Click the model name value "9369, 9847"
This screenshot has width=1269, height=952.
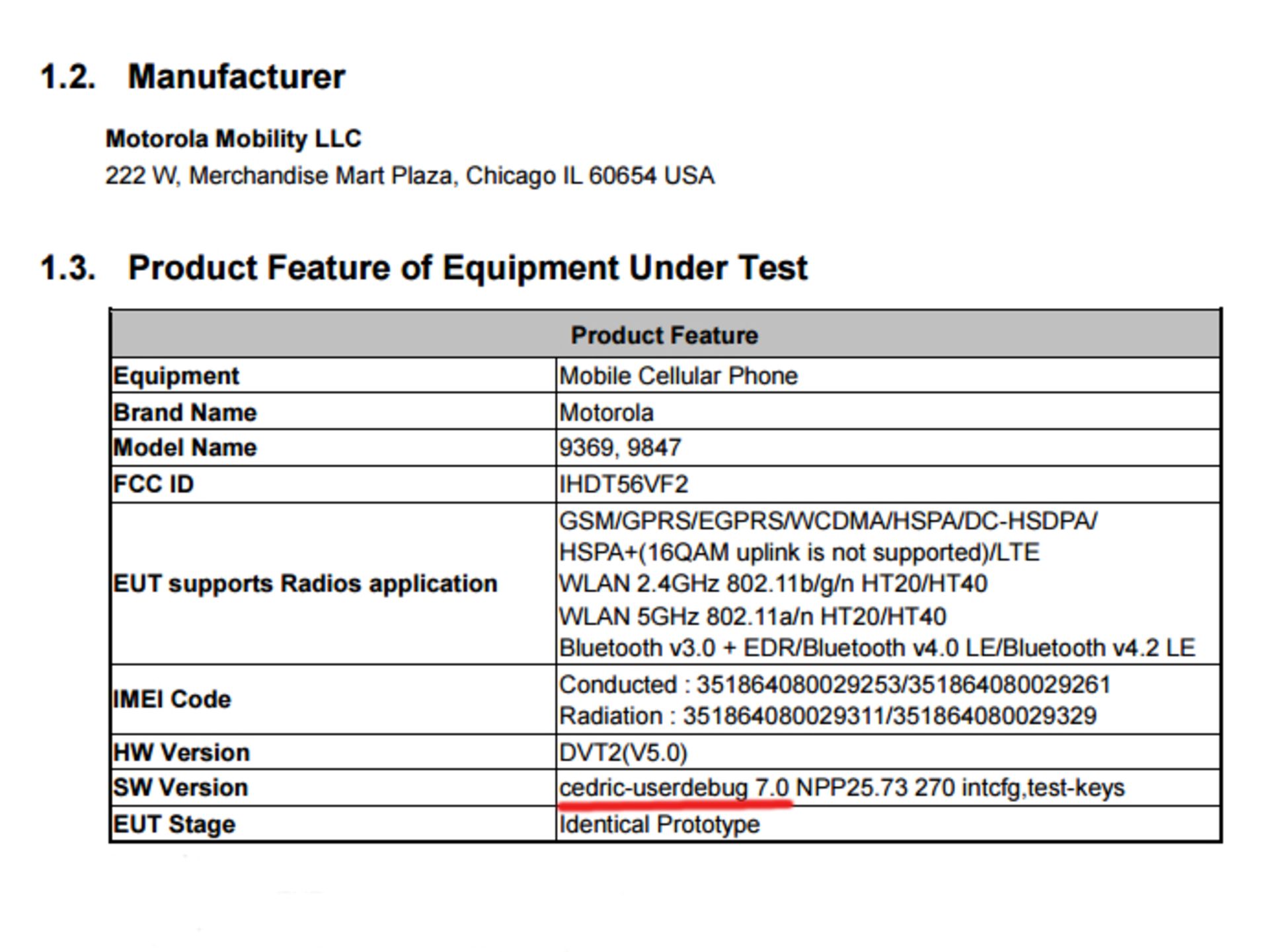pos(619,448)
